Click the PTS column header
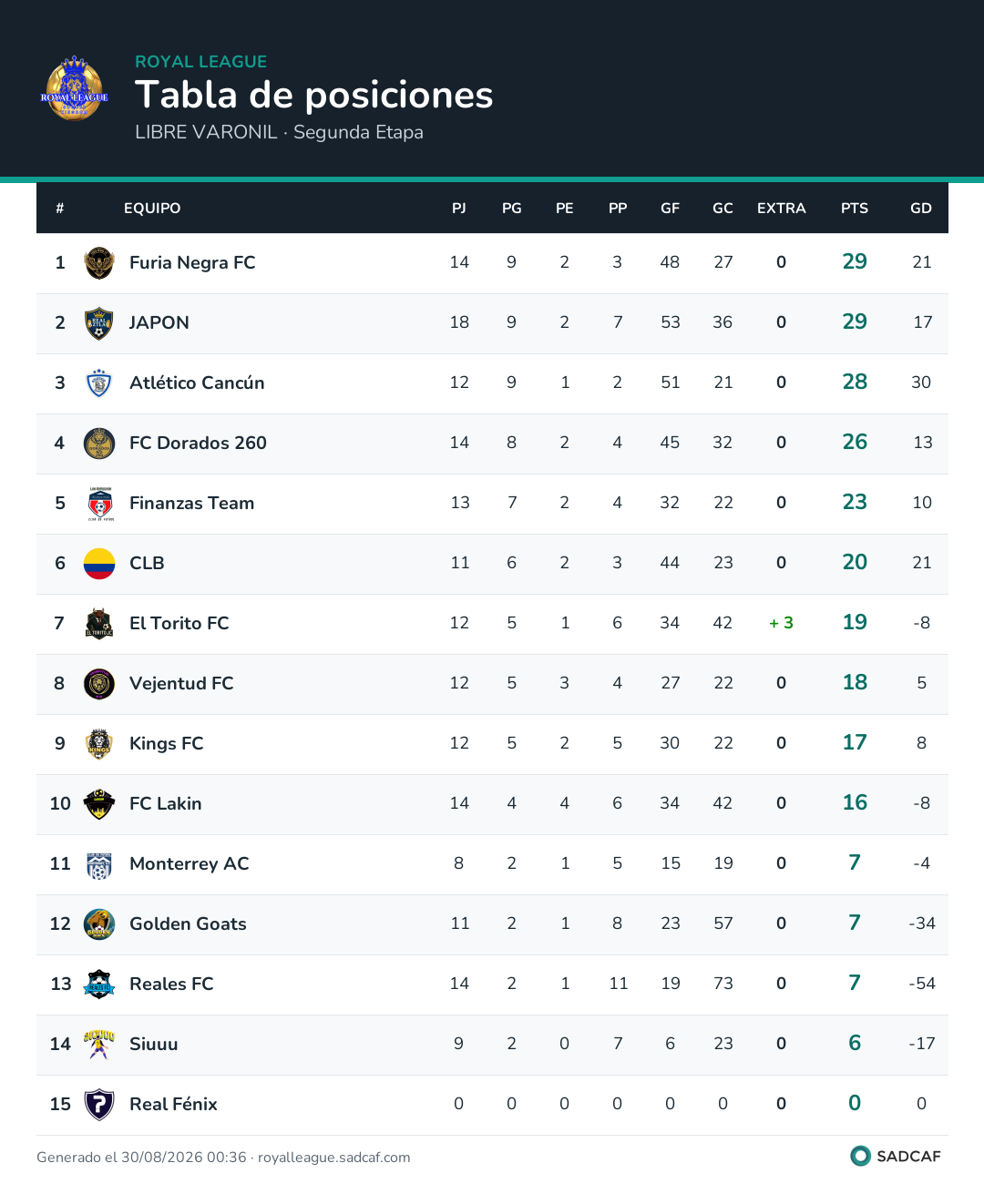 tap(855, 209)
